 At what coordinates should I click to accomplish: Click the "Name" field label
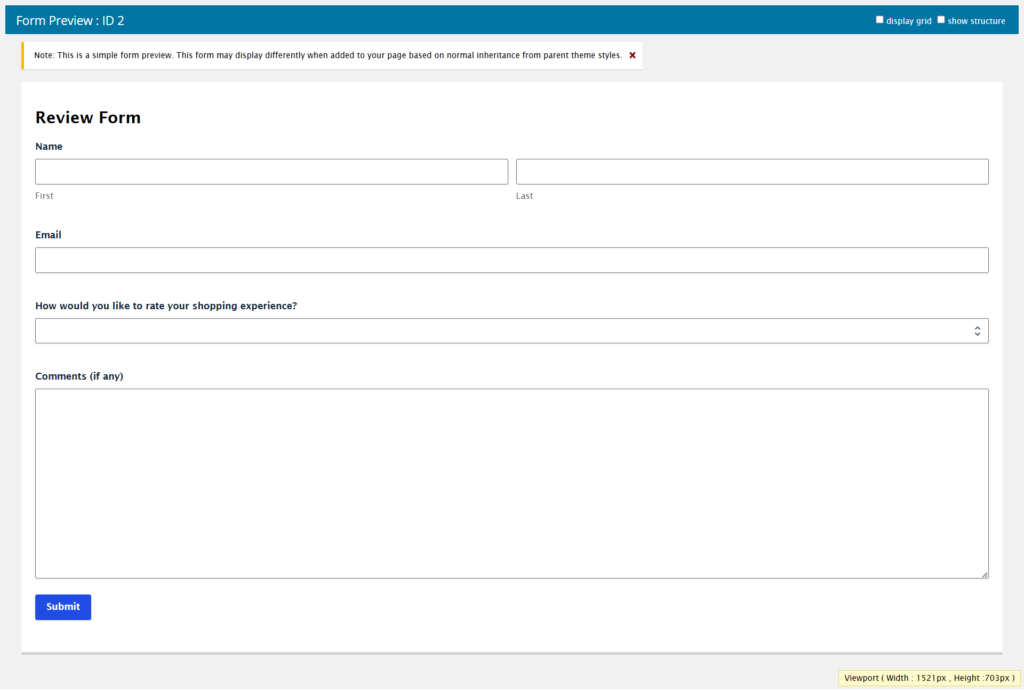(x=49, y=147)
